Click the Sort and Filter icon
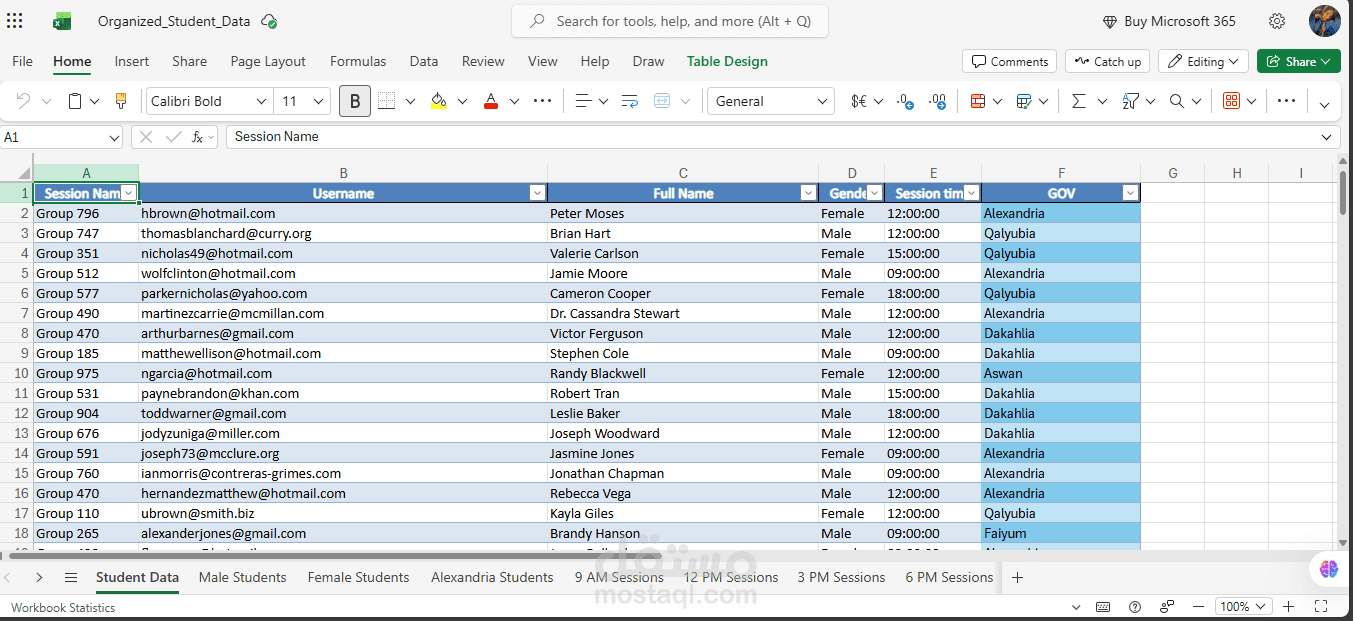This screenshot has width=1353, height=621. [x=1131, y=101]
